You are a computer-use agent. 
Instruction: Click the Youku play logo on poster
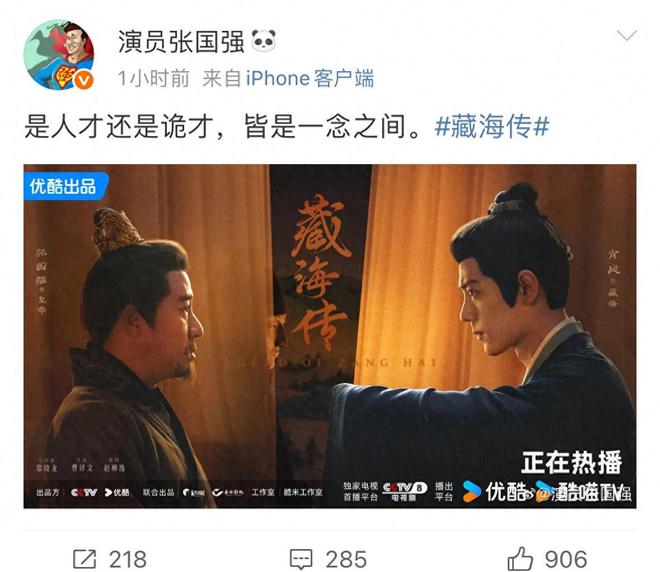point(471,491)
